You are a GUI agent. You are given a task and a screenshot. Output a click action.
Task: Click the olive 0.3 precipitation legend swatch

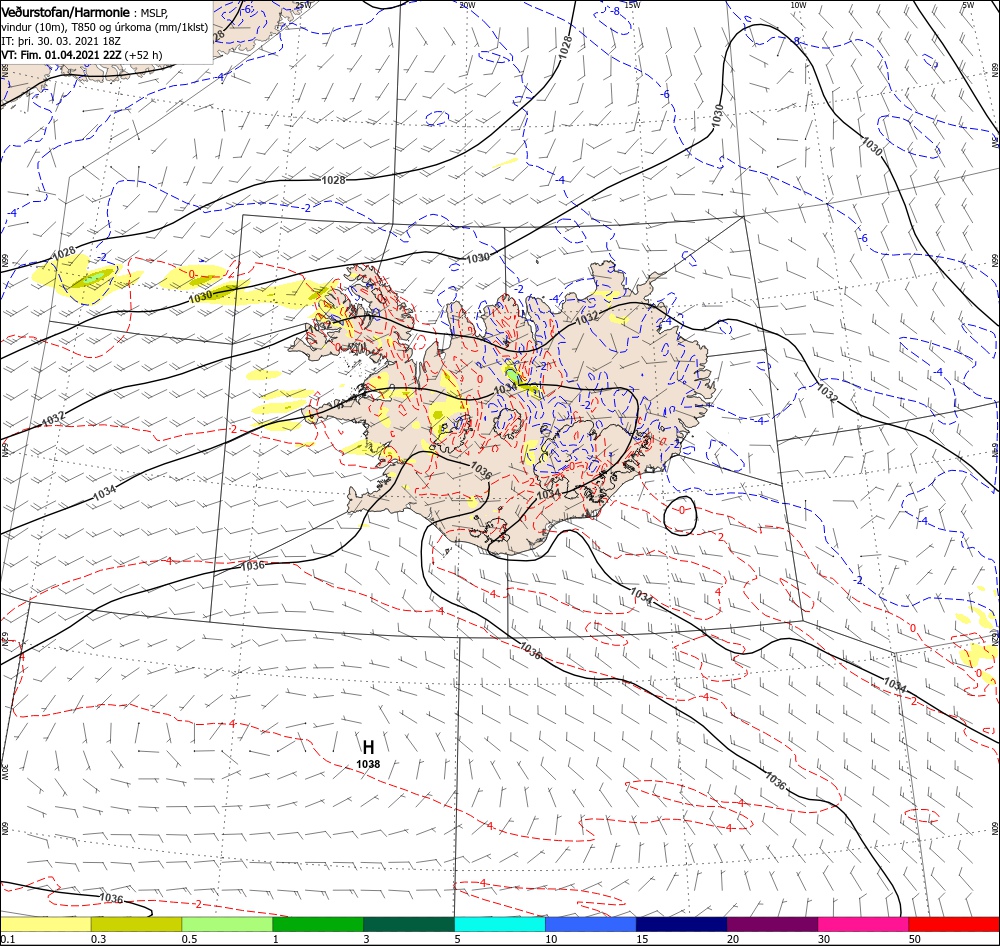point(136,924)
